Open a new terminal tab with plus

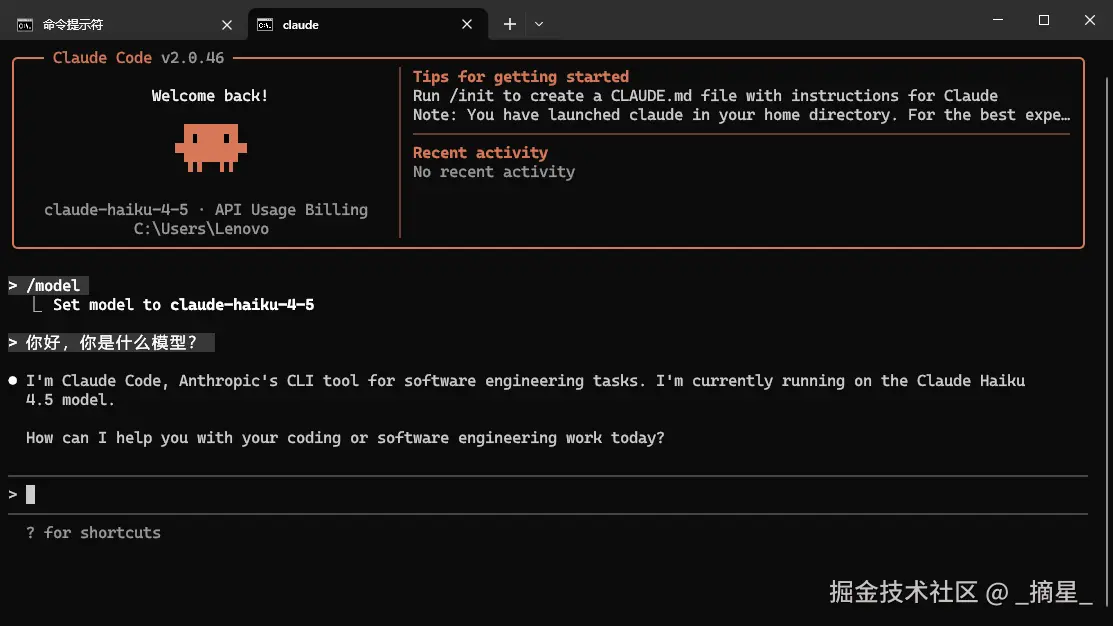coord(510,24)
